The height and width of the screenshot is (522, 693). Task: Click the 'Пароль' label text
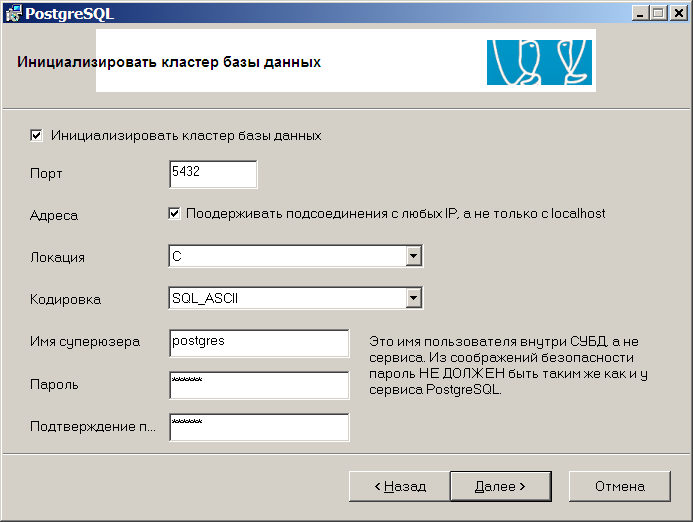[54, 385]
